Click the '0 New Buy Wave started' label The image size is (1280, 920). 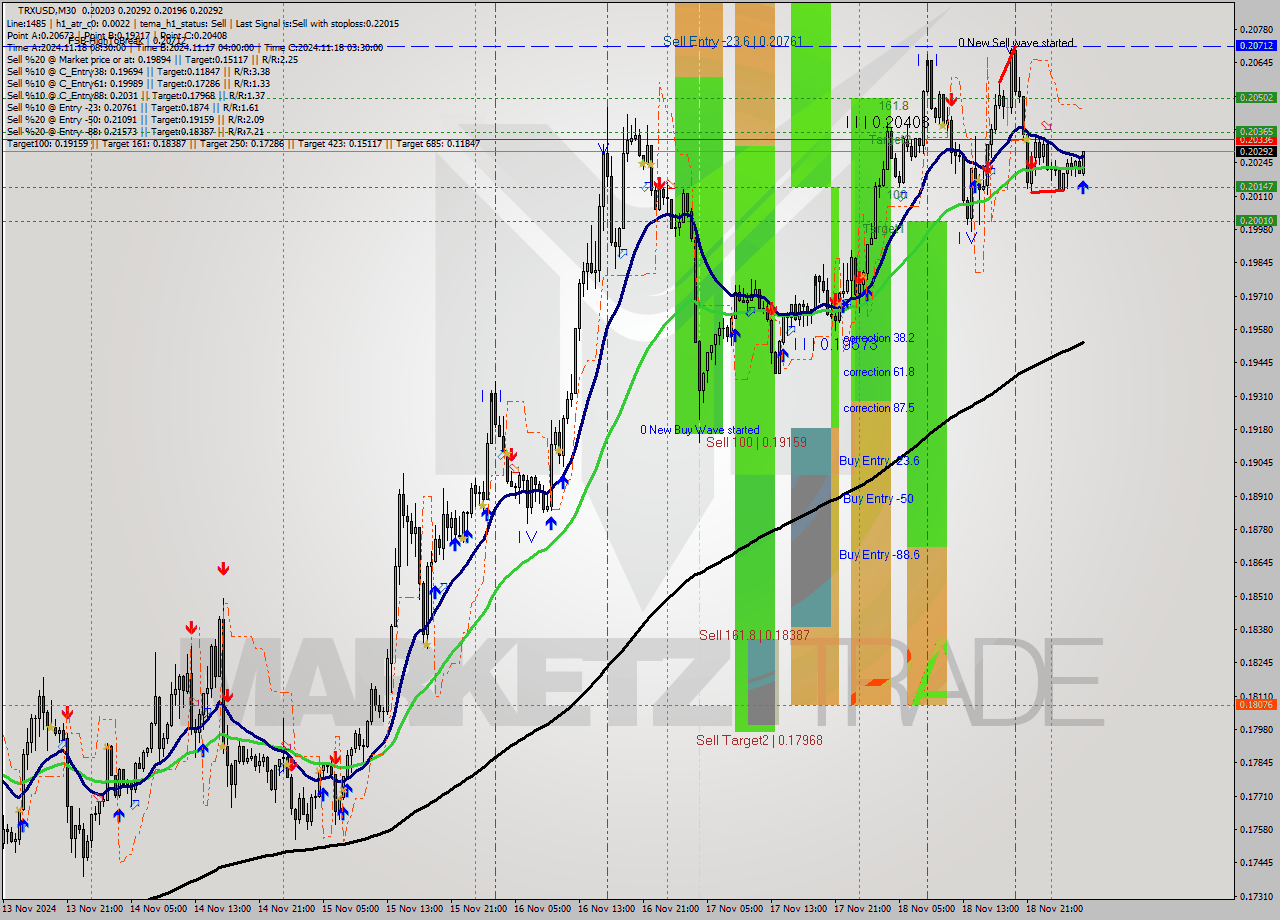700,430
